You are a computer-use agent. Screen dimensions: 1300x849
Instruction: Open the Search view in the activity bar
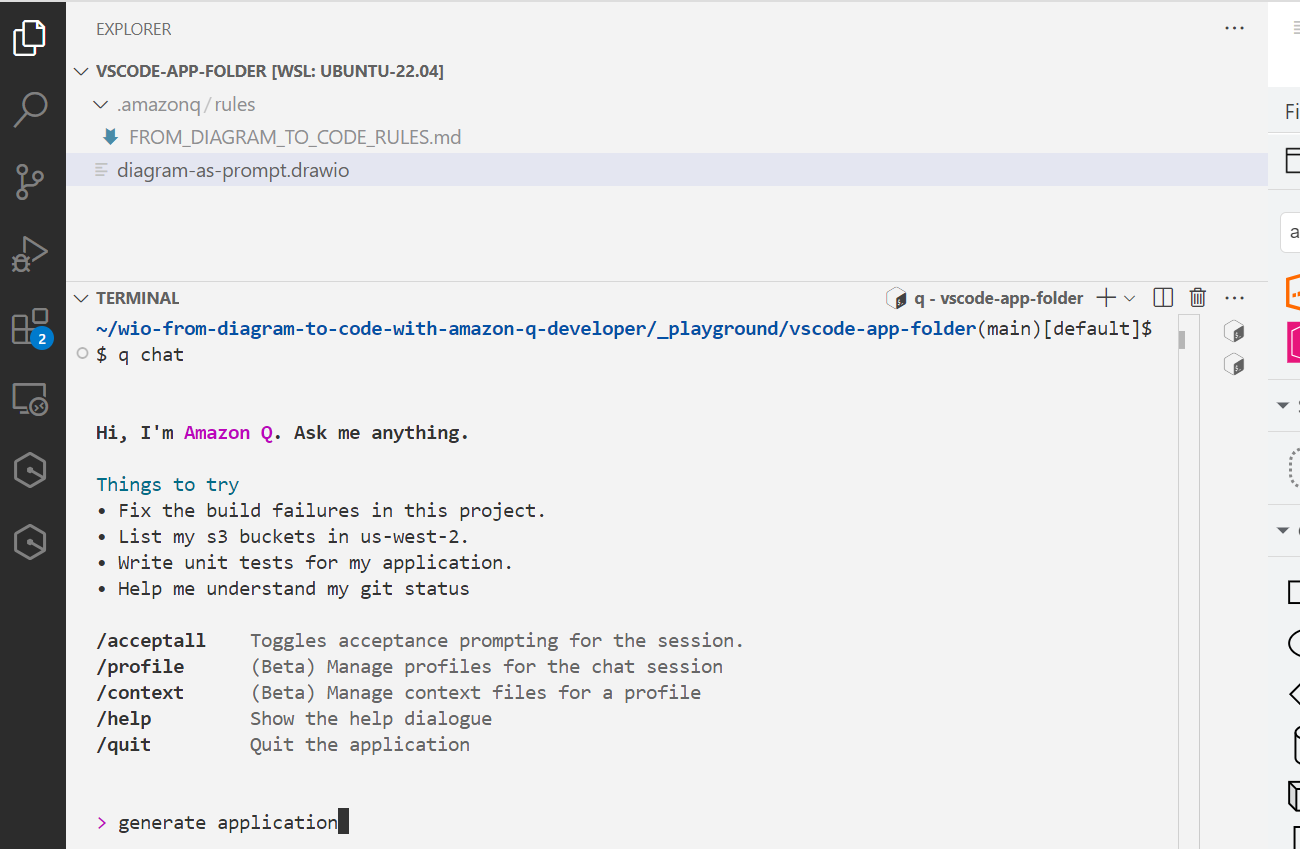(30, 110)
